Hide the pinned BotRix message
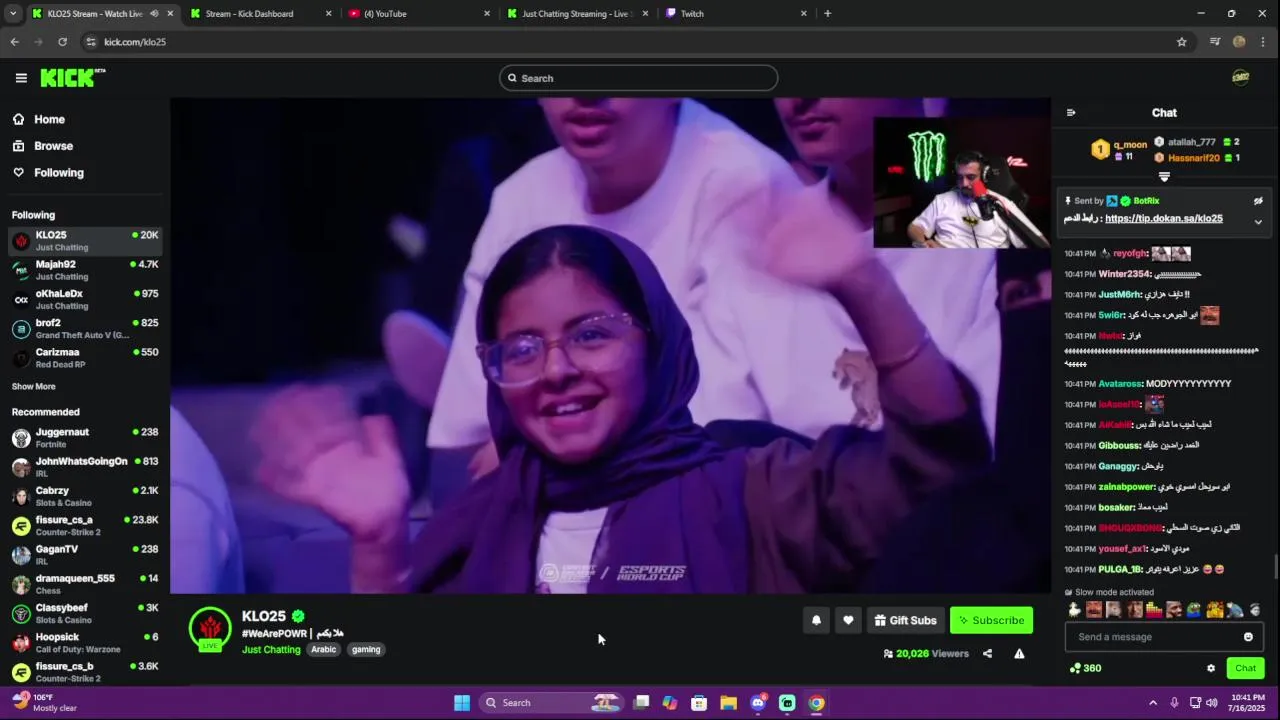The image size is (1280, 720). point(1258,201)
